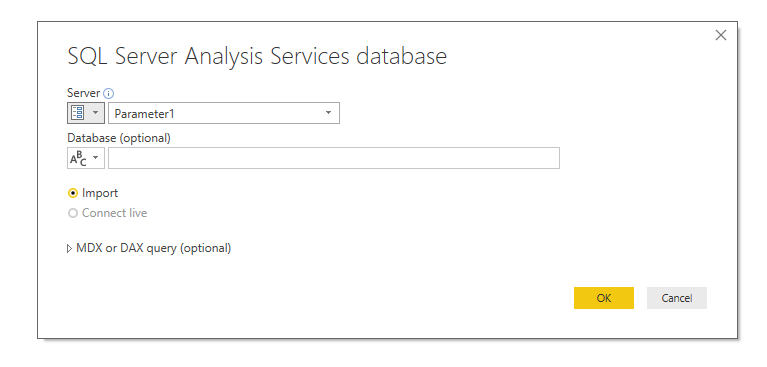Select the Connect live radio button
The height and width of the screenshot is (367, 767).
click(x=73, y=213)
